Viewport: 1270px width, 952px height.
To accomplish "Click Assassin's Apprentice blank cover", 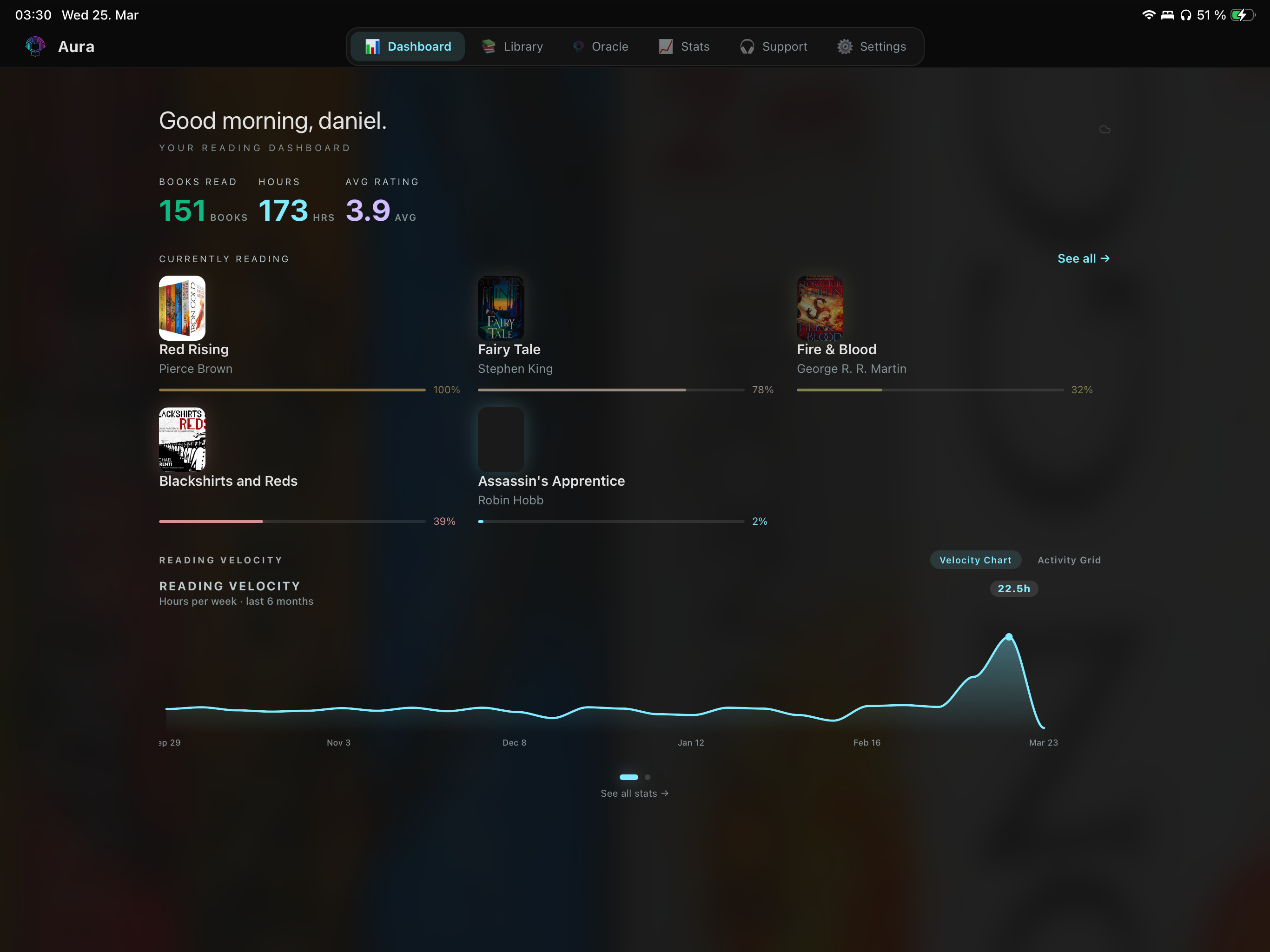I will [501, 439].
